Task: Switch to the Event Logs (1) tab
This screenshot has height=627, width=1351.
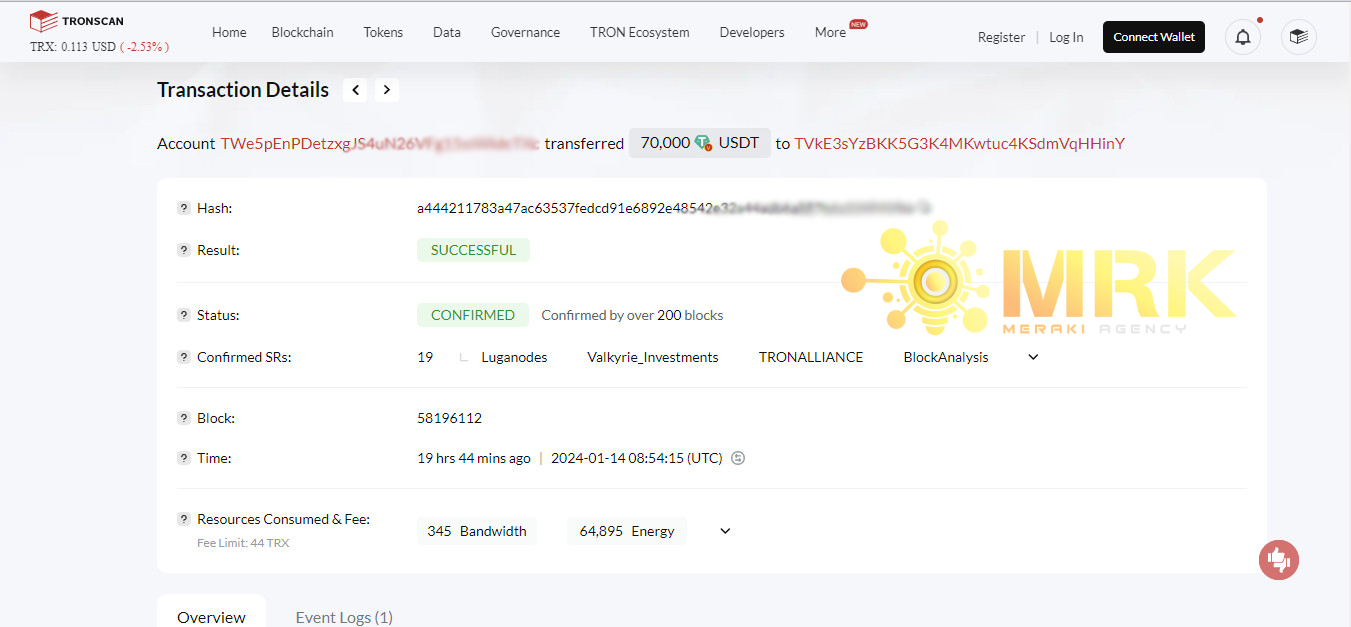Action: tap(344, 617)
